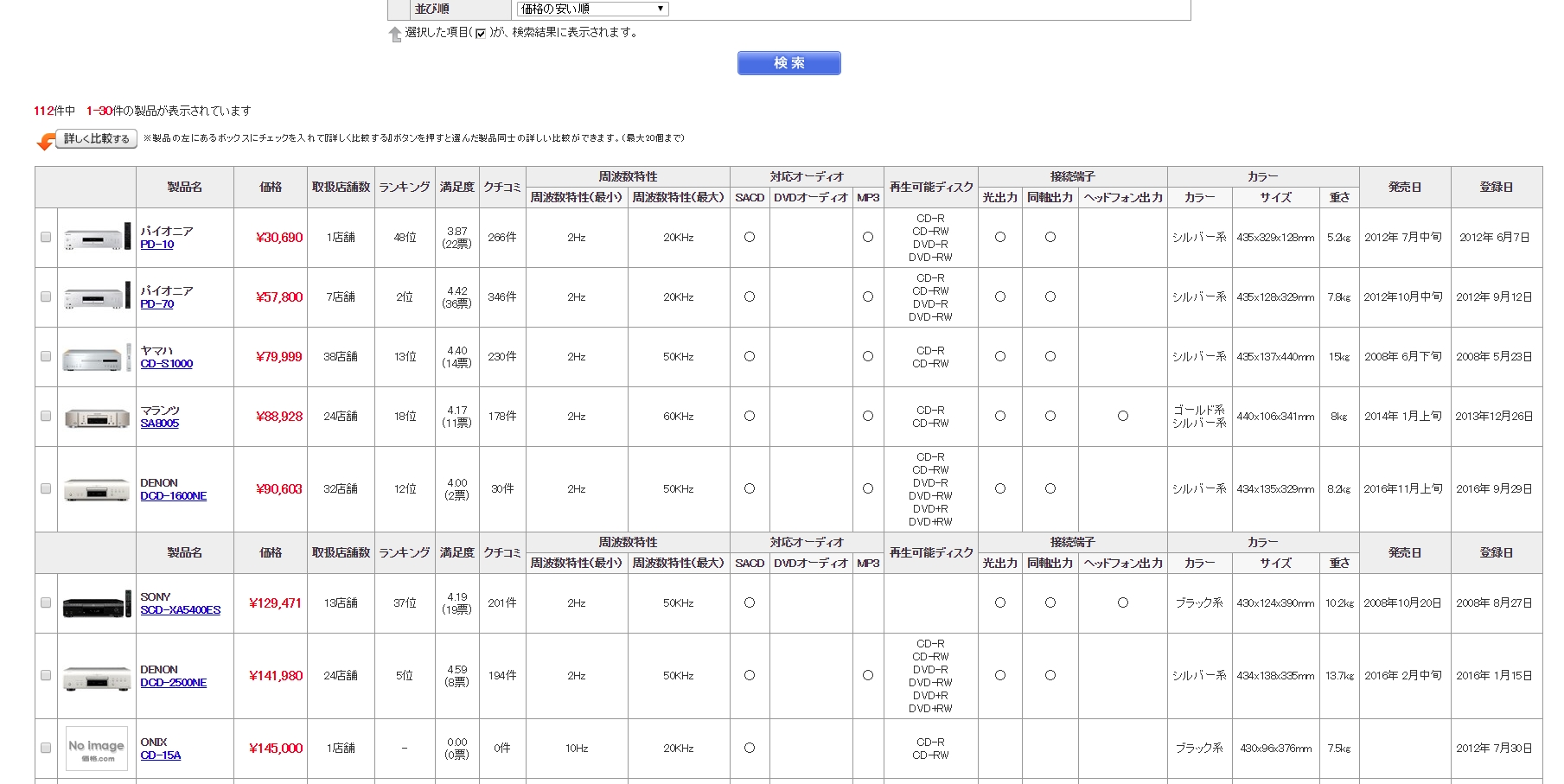The image size is (1564, 784).
Task: Open the DCD-1600NE product link
Action: pyautogui.click(x=174, y=496)
